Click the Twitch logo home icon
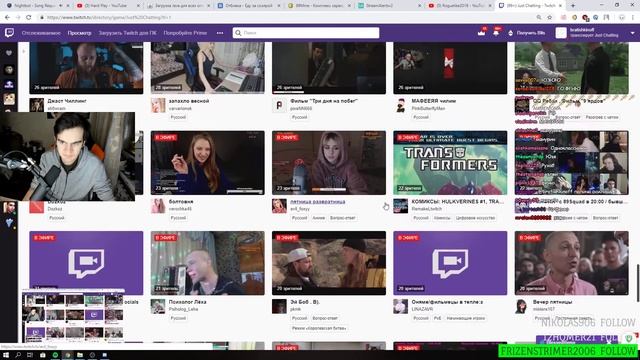The width and height of the screenshot is (640, 360). 9,33
